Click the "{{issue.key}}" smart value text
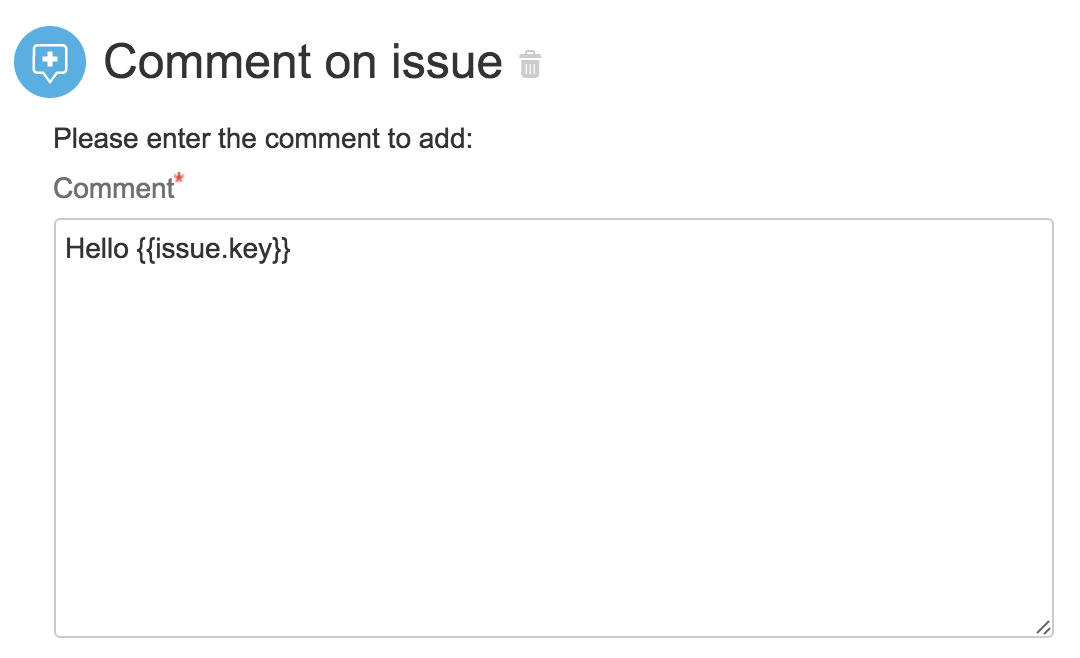 click(x=213, y=248)
